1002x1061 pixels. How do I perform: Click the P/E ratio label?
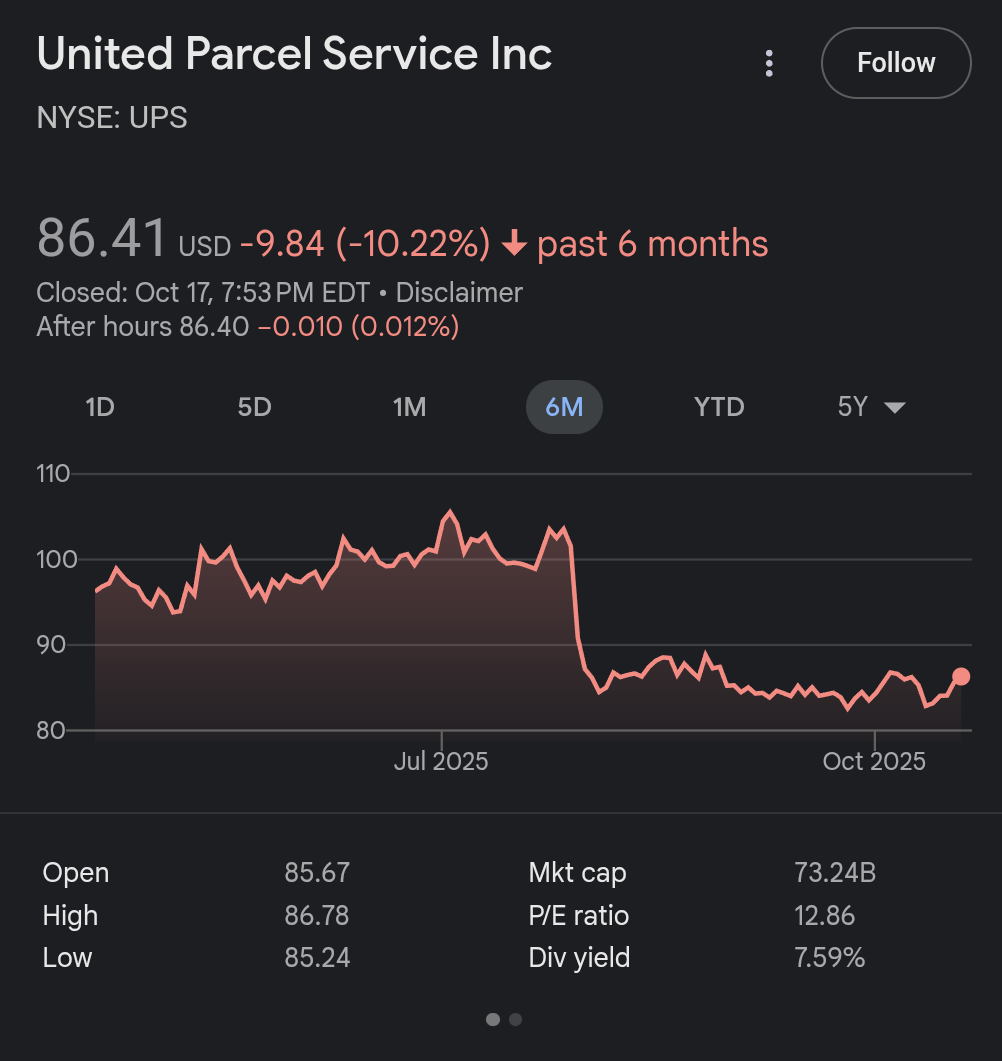click(579, 915)
